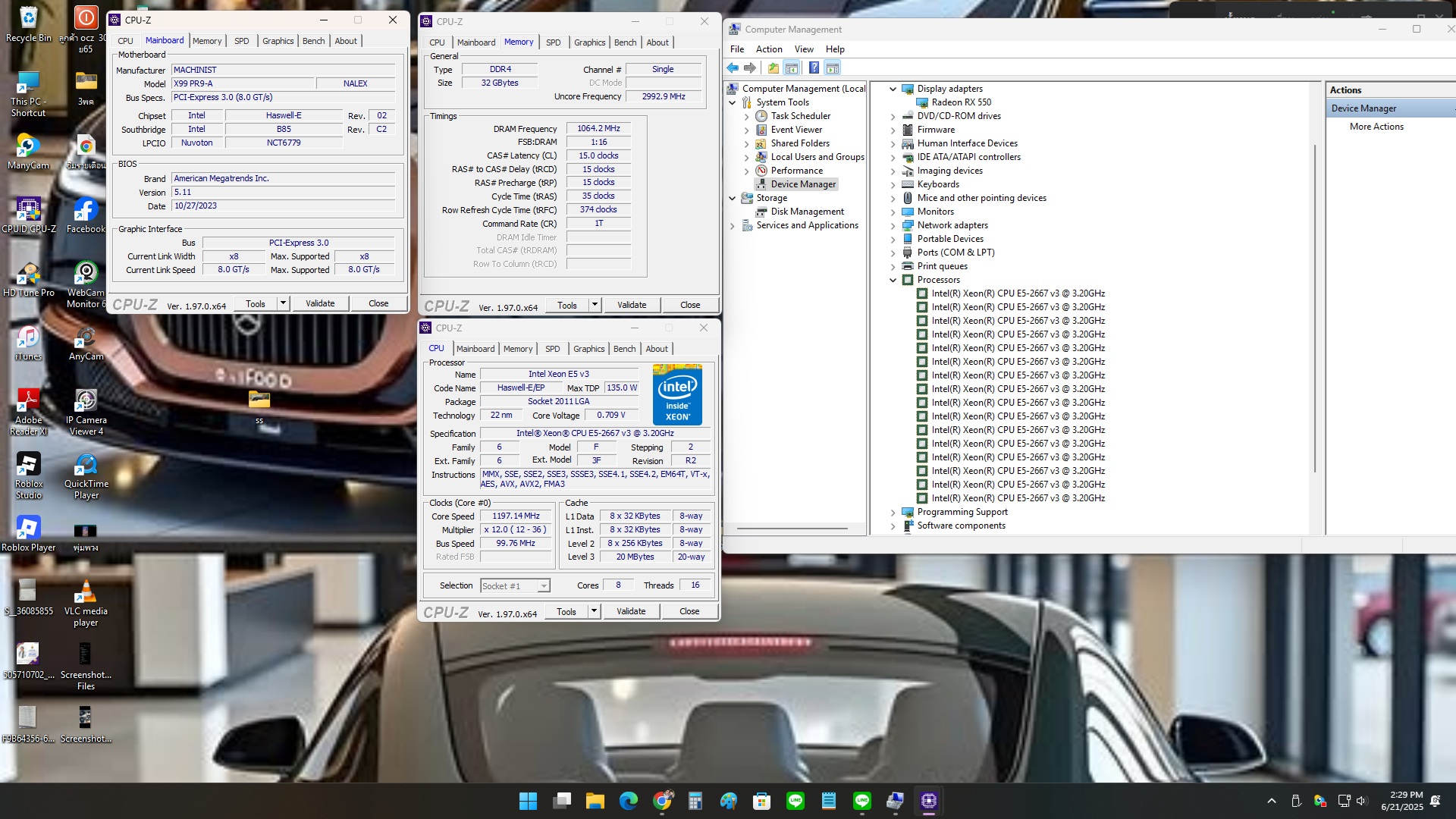Click the Show/Hide Console Tree toolbar icon

pos(791,68)
